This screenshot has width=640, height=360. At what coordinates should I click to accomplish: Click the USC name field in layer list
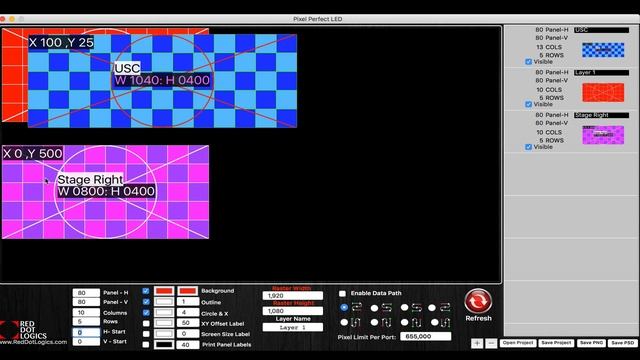click(602, 30)
